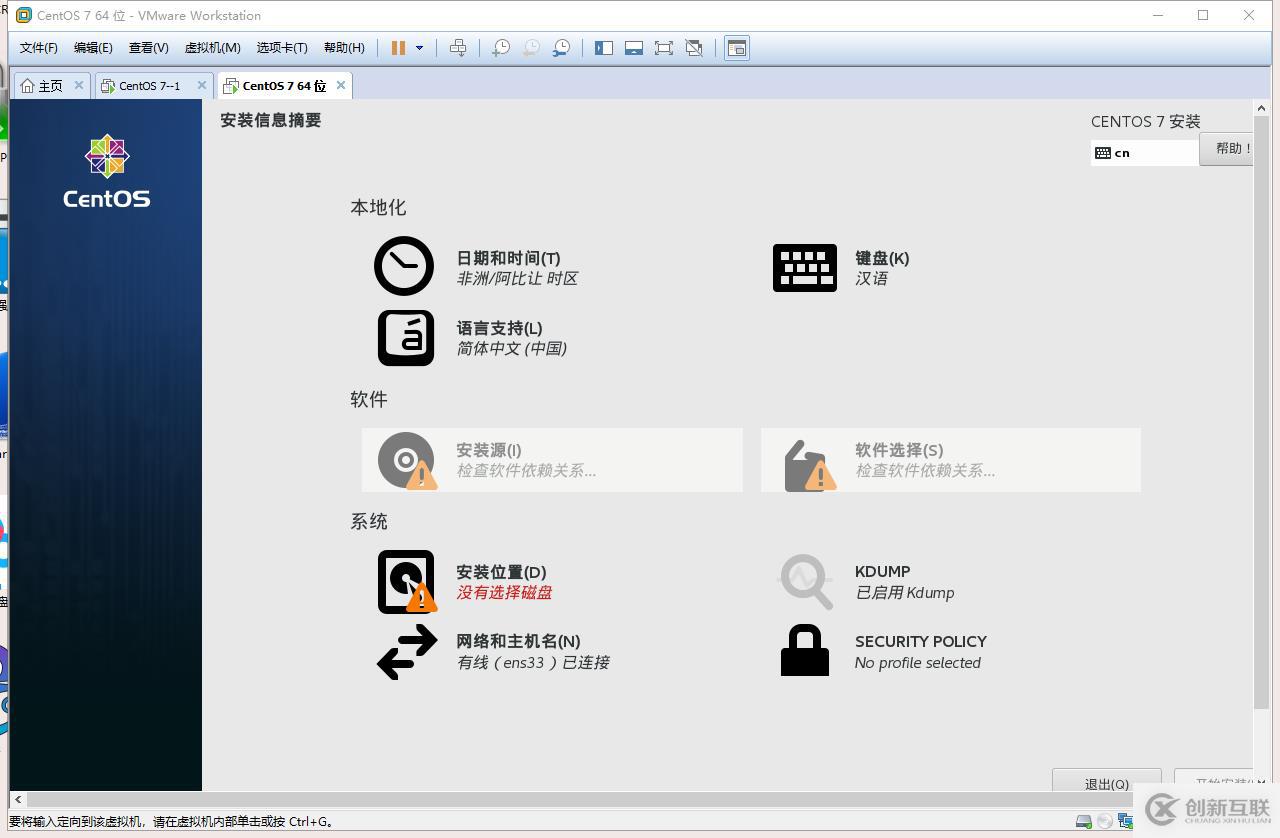Viewport: 1280px width, 838px height.
Task: Click the 退出(Q) button
Action: (1106, 780)
